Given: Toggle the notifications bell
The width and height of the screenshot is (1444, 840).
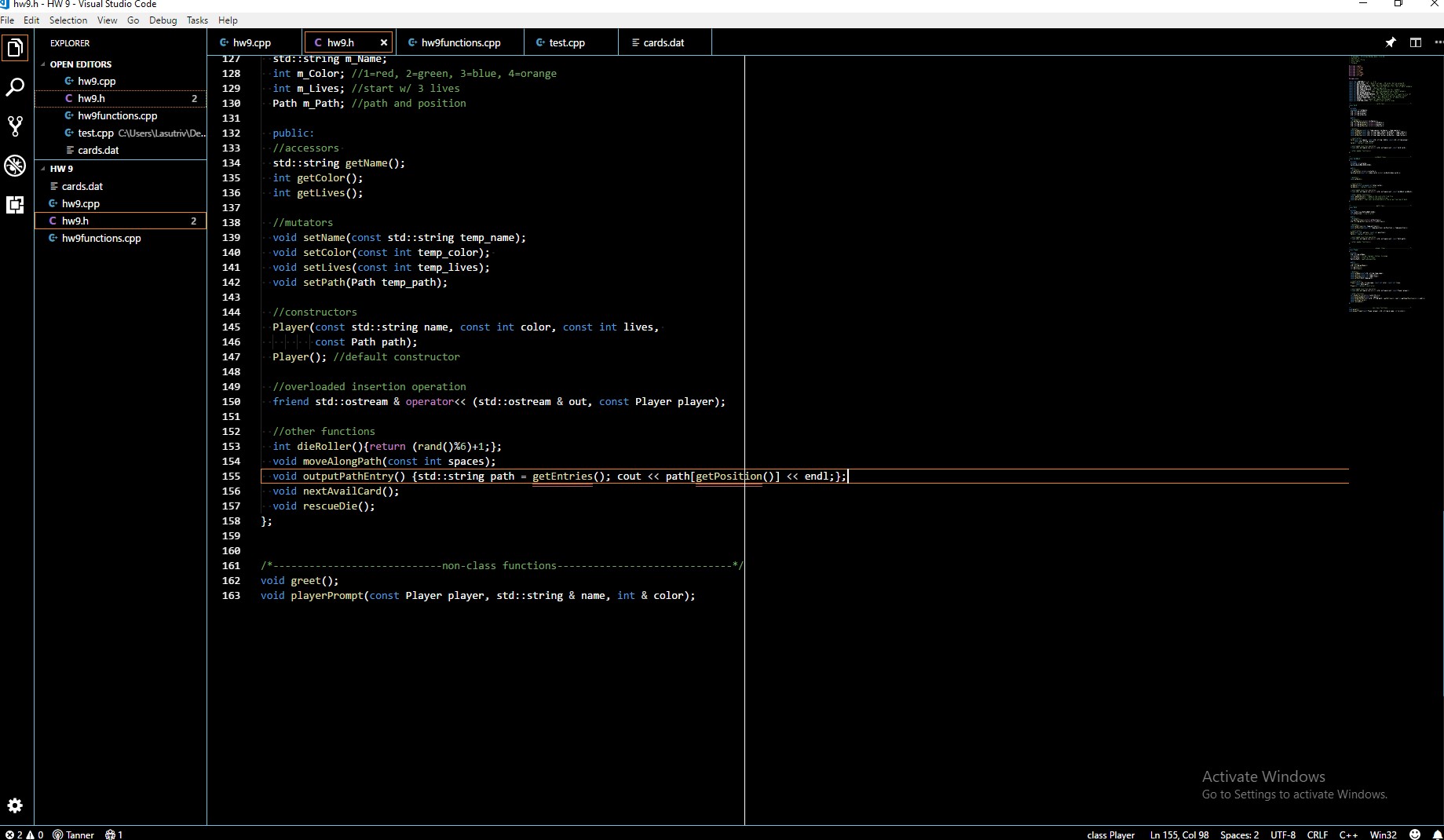Looking at the screenshot, I should click(x=1437, y=835).
